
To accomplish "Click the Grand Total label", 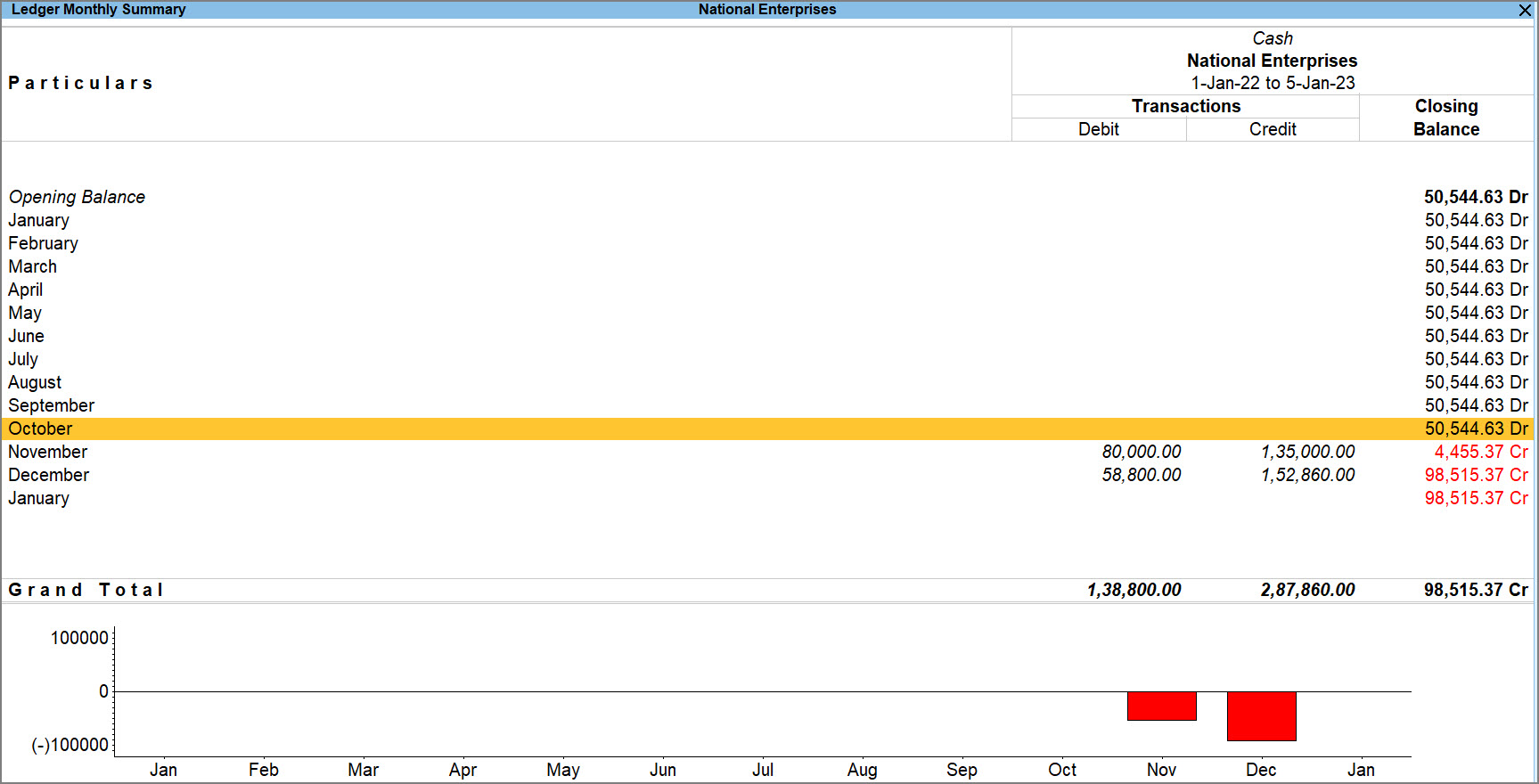I will click(86, 590).
